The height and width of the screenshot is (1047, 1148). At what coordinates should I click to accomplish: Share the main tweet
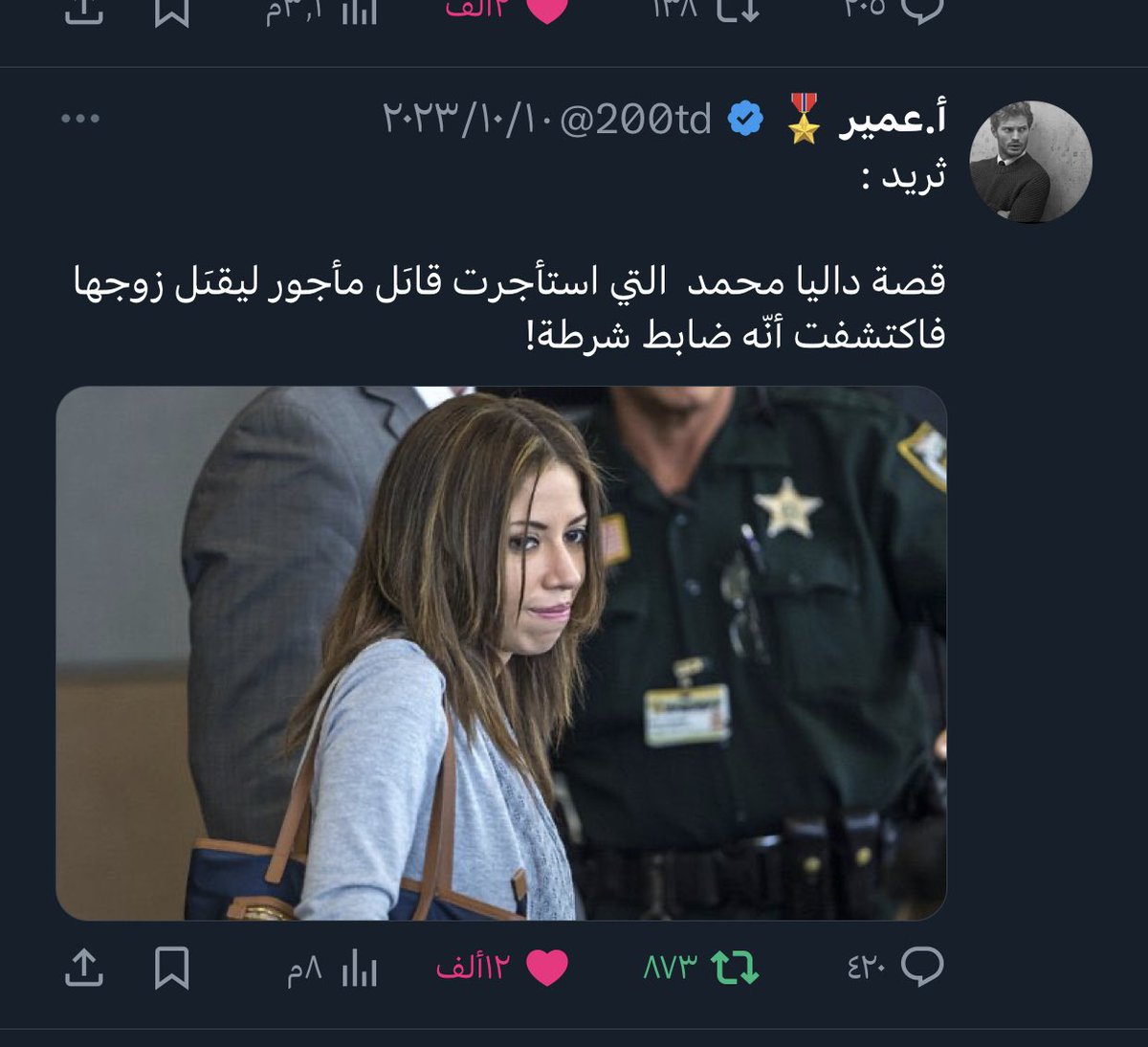point(83,968)
